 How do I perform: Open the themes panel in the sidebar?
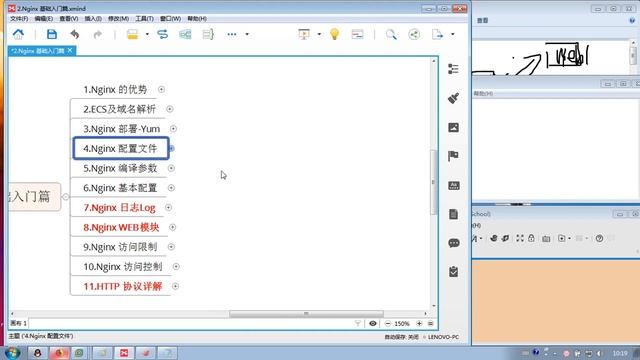453,185
